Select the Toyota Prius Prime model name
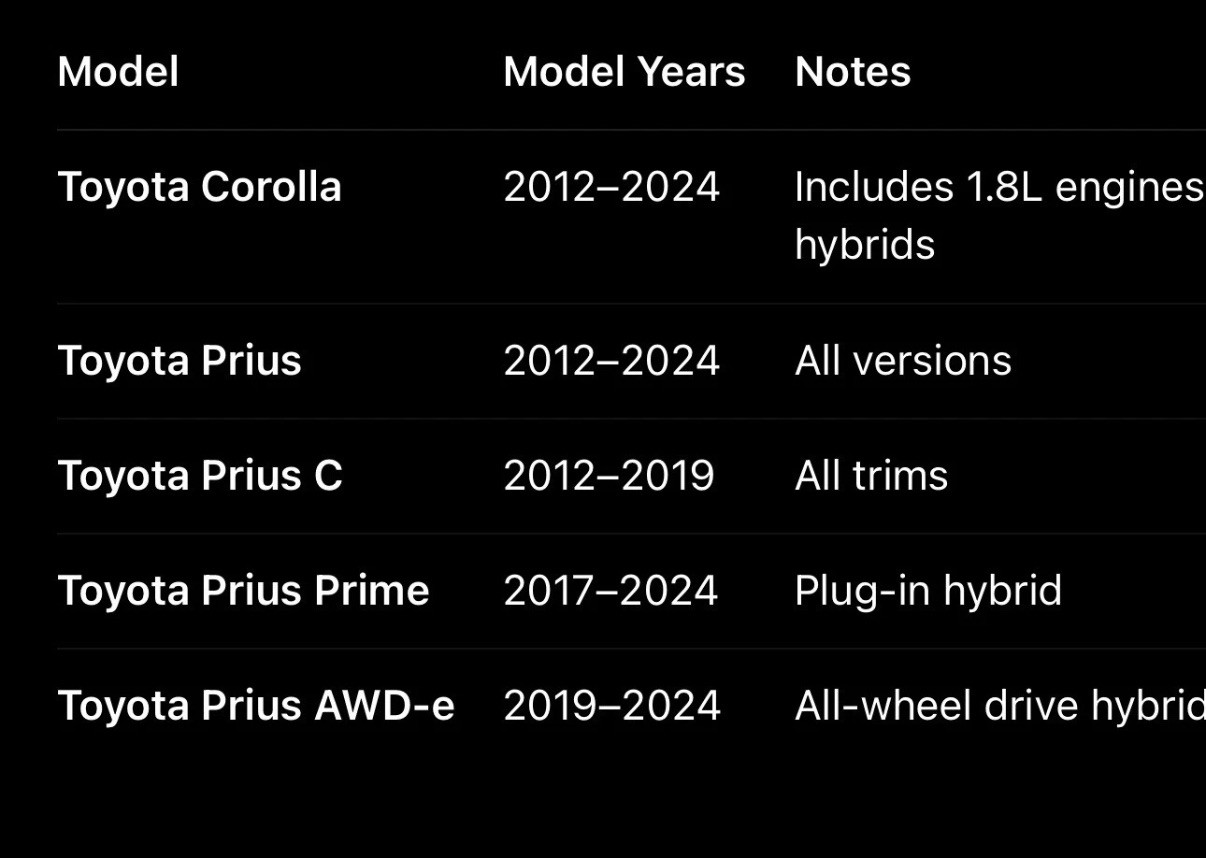 coord(243,591)
